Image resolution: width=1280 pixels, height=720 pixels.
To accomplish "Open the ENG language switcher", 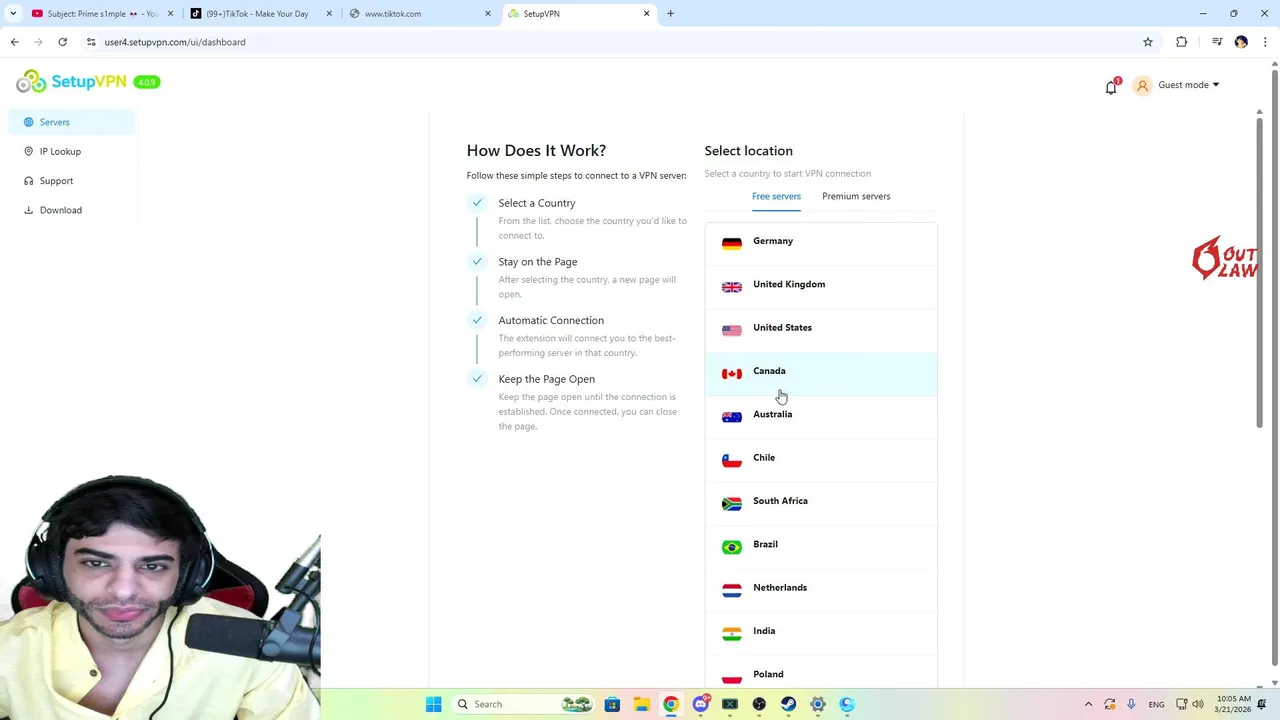I will (1156, 704).
